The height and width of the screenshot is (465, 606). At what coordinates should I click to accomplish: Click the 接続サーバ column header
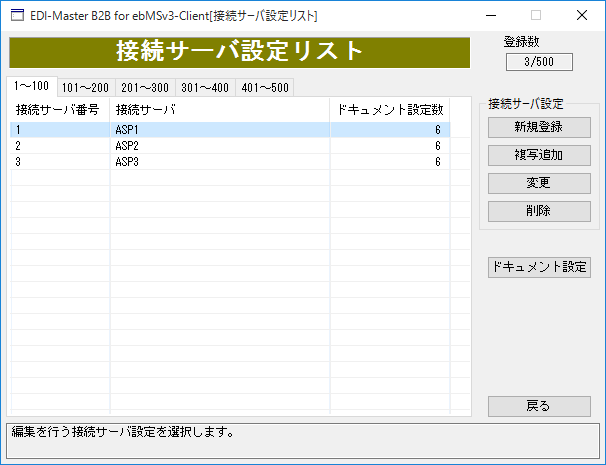[219, 108]
